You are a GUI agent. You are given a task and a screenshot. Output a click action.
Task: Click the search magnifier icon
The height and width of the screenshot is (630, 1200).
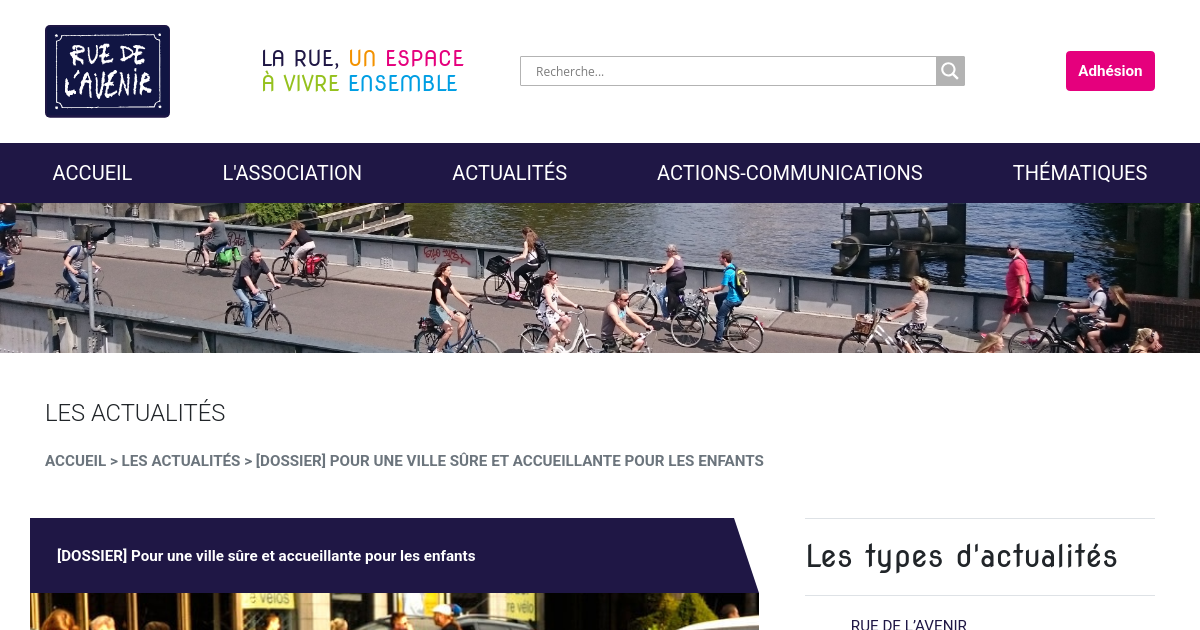950,71
